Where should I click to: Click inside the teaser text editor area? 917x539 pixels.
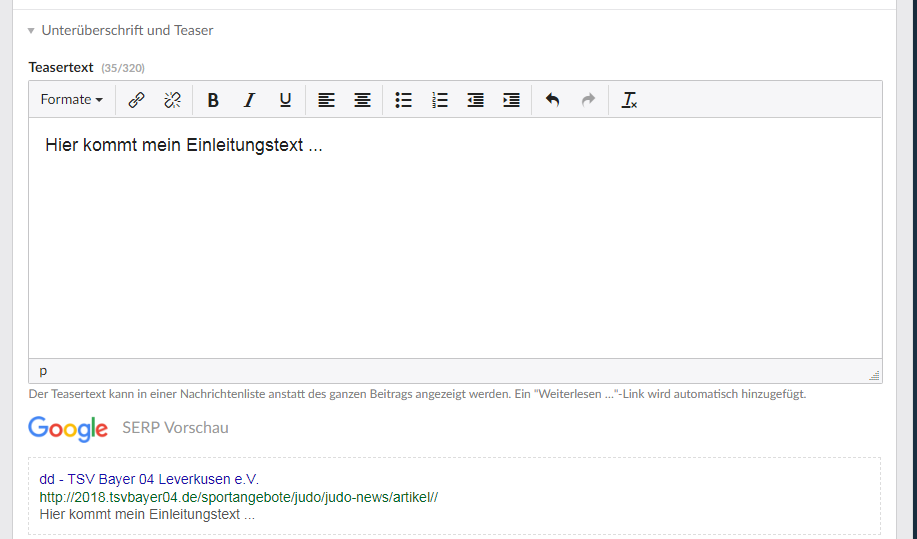point(455,240)
